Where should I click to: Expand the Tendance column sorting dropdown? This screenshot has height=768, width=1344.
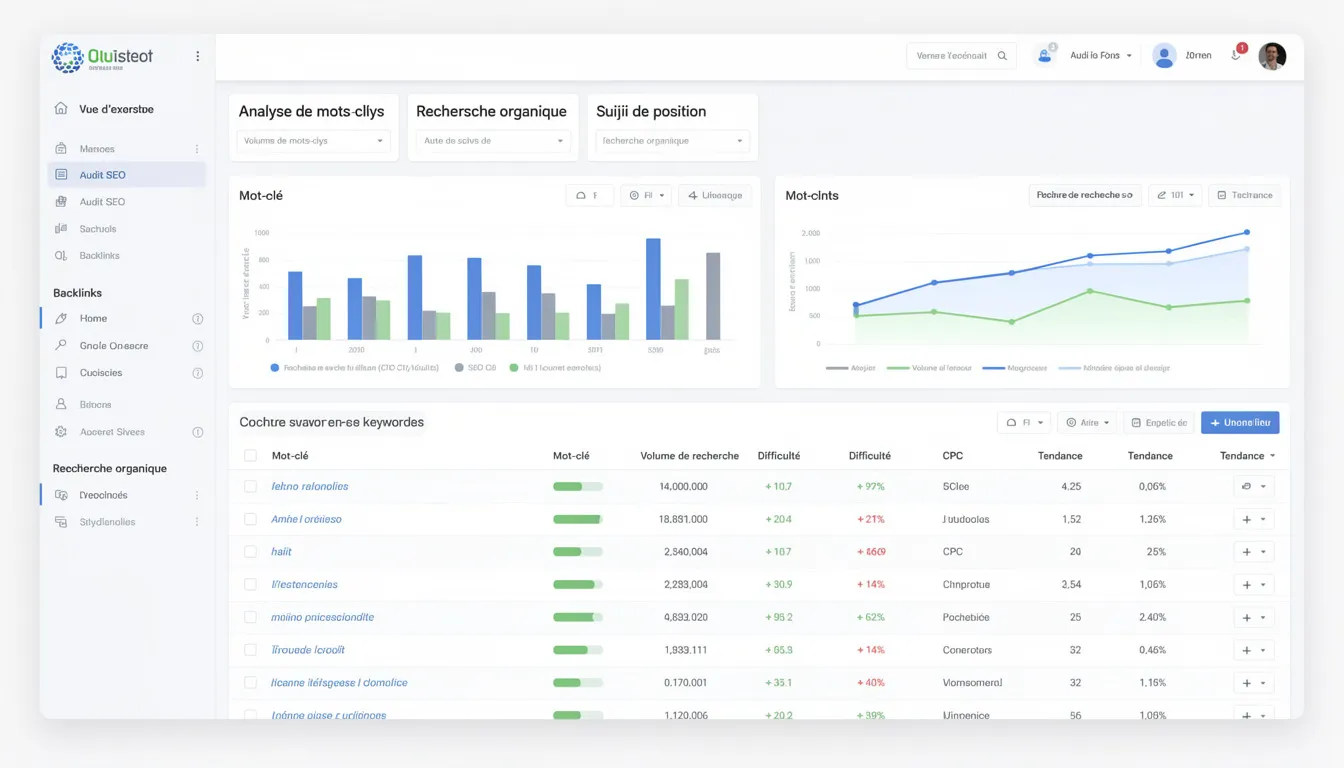[x=1246, y=455]
